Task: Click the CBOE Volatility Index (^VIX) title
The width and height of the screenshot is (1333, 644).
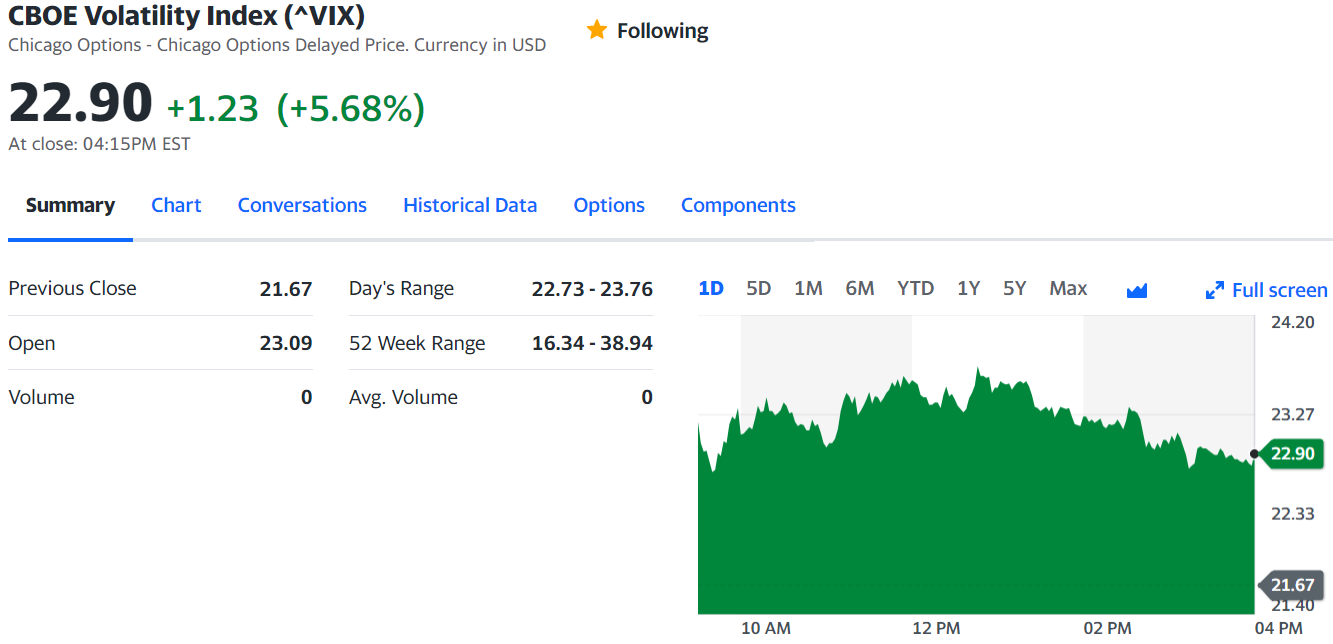Action: (x=186, y=15)
